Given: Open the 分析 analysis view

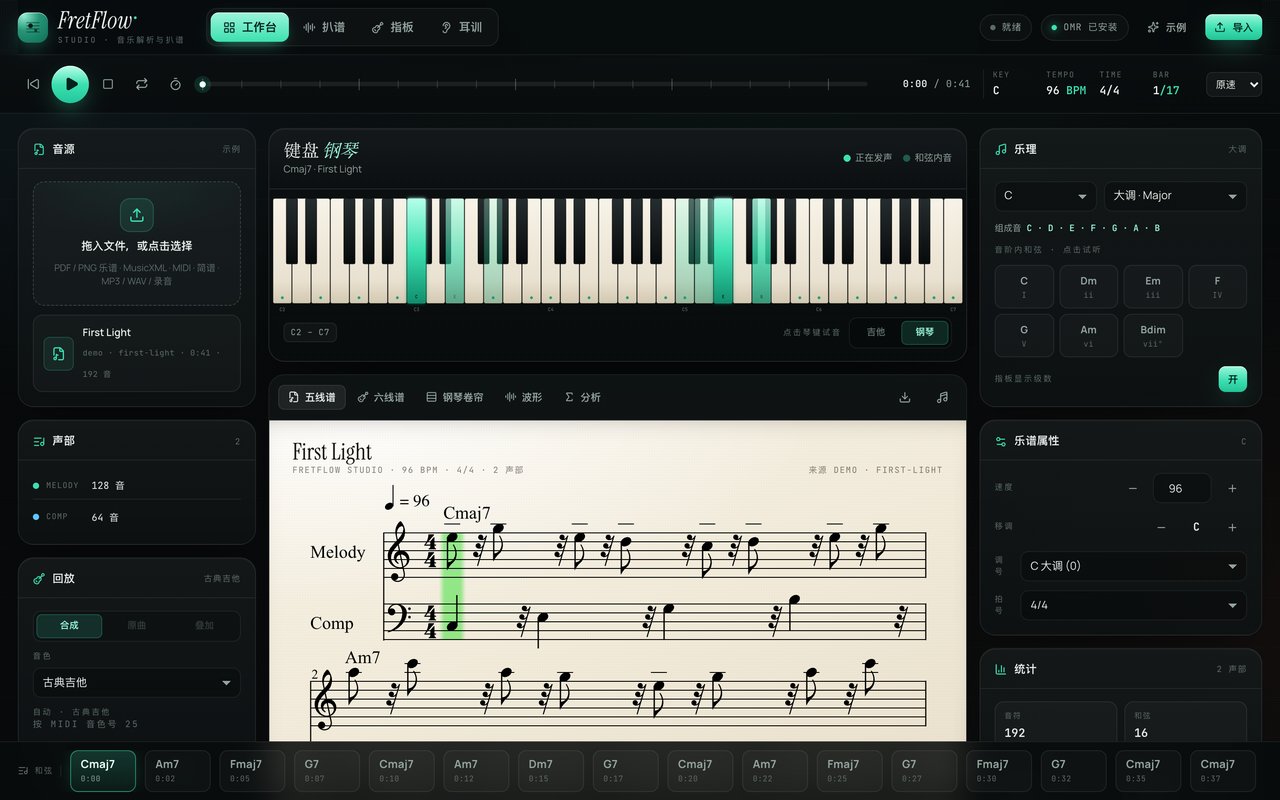Looking at the screenshot, I should pos(583,397).
